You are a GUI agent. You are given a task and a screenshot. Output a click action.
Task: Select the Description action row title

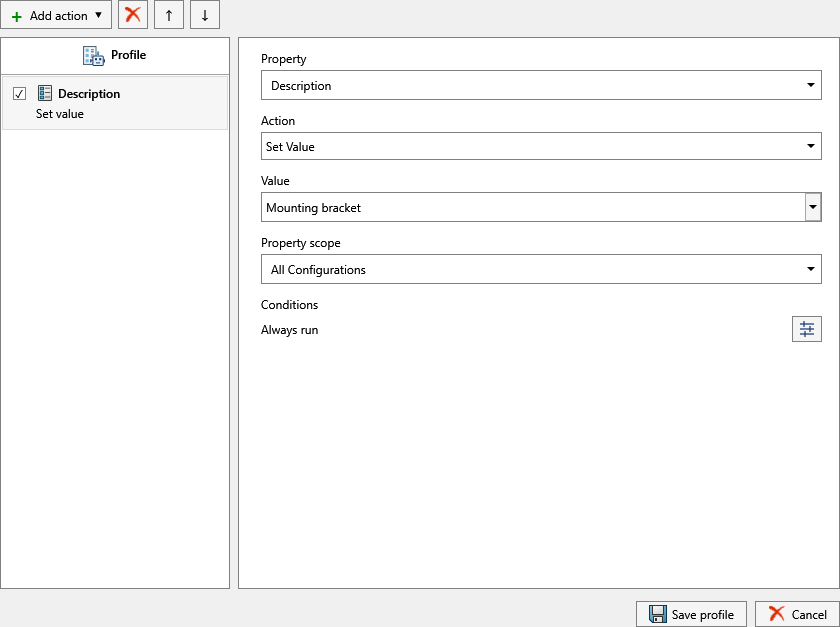[89, 94]
